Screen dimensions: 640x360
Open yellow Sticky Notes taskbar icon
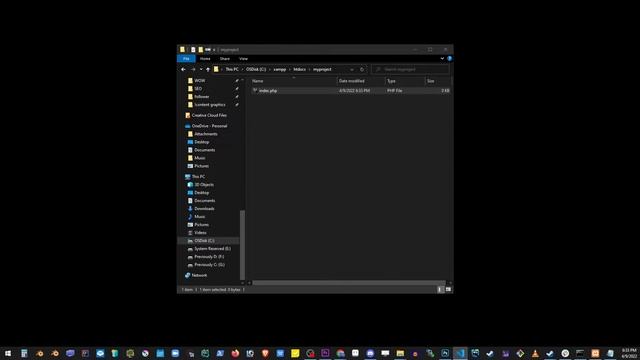(x=295, y=353)
